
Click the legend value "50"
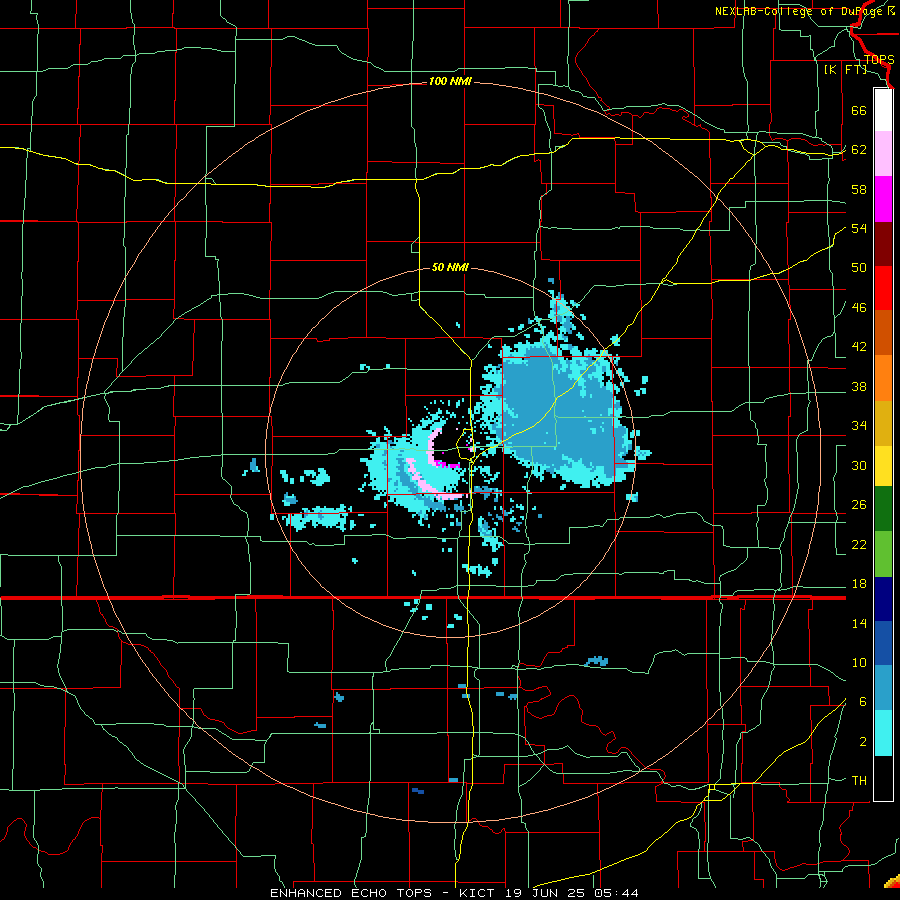point(859,268)
